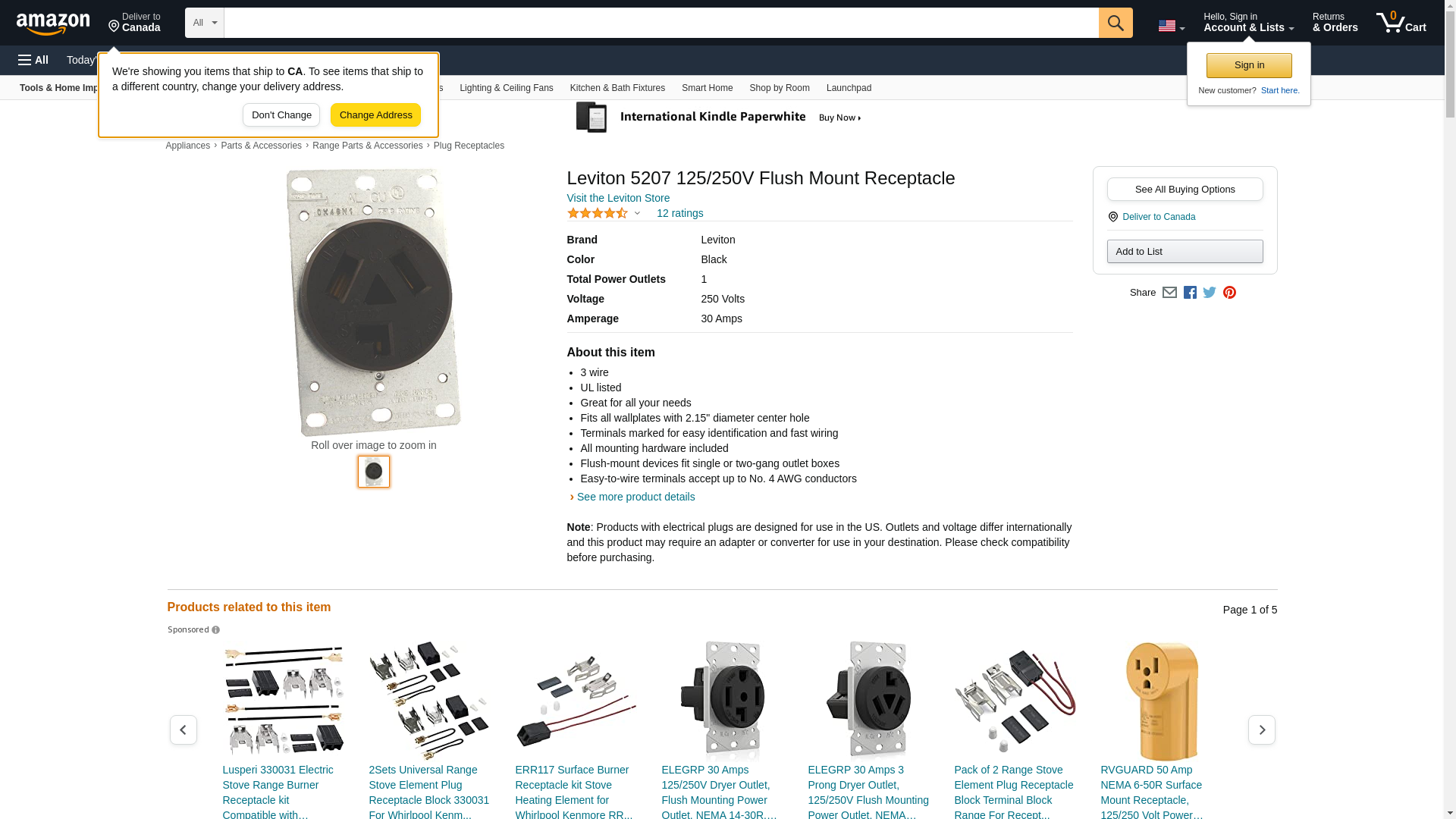This screenshot has width=1456, height=819.
Task: Open the Smart Home menu item
Action: coord(707,88)
